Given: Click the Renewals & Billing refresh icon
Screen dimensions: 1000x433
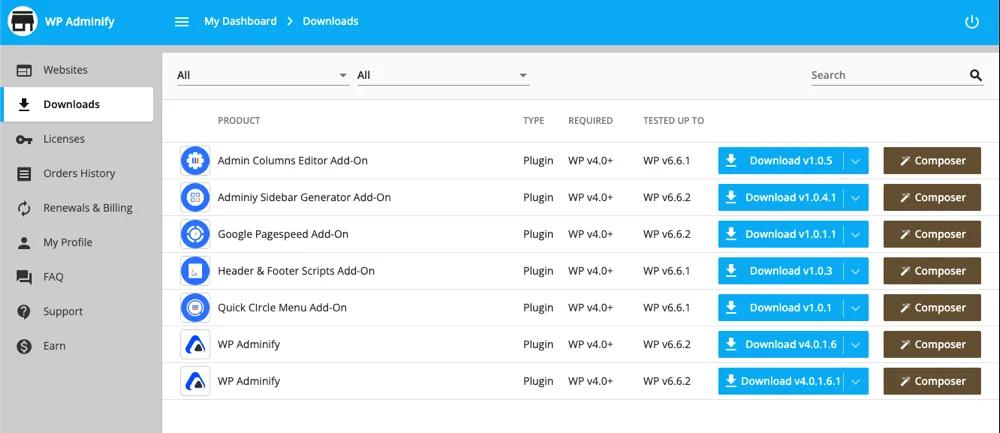Looking at the screenshot, I should coord(24,208).
